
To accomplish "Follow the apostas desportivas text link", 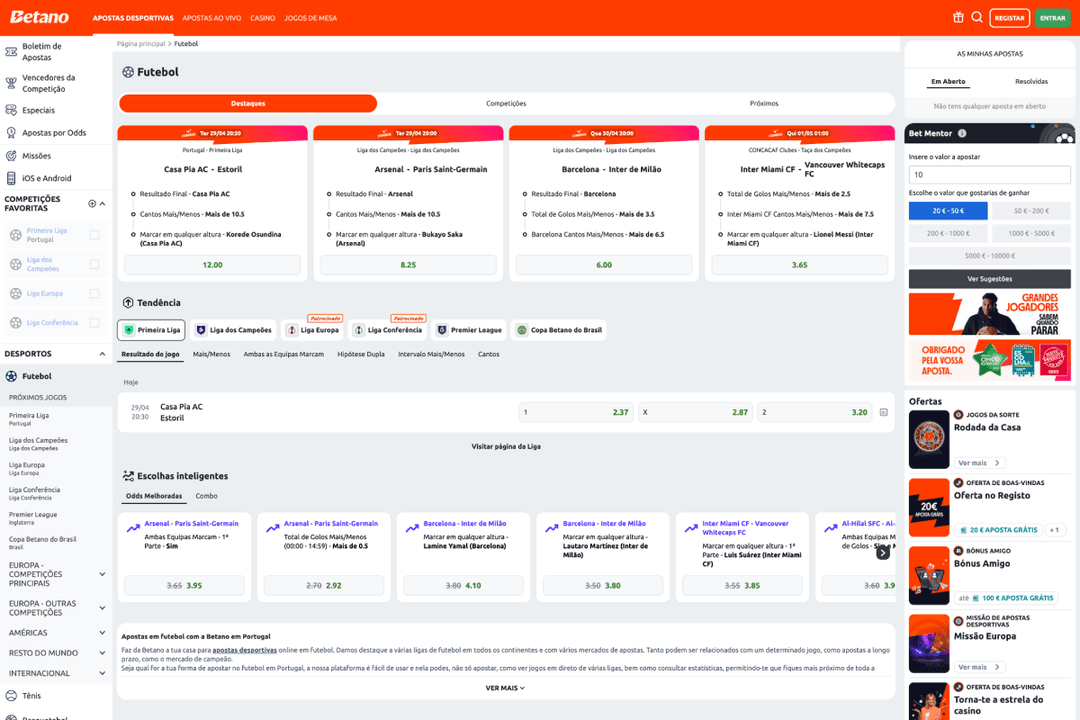I will 245,650.
